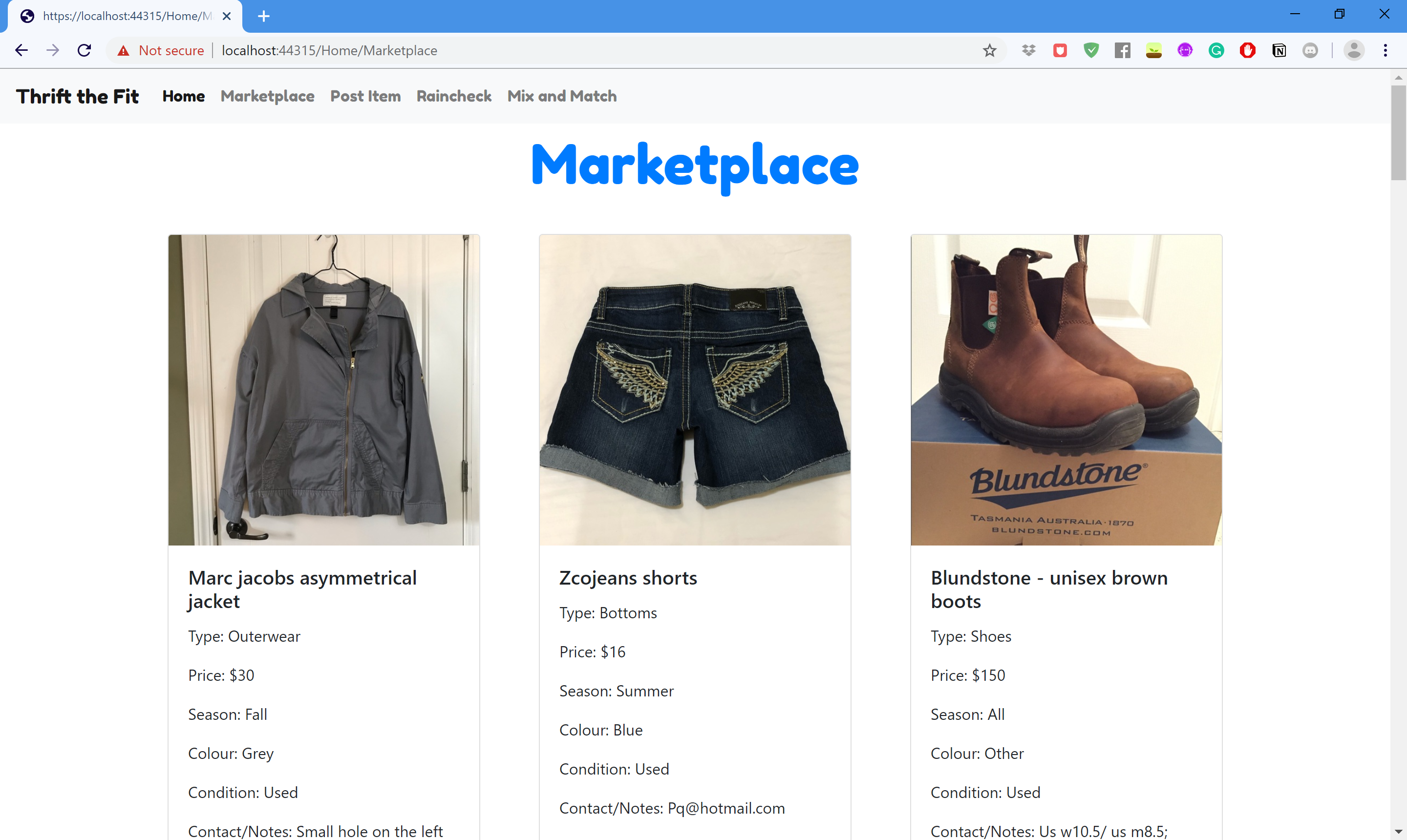Click the Blundstone boots product image

pos(1066,390)
